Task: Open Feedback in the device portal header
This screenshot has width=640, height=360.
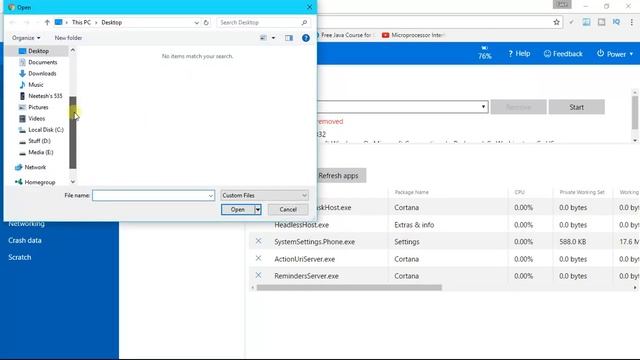Action: tap(563, 53)
